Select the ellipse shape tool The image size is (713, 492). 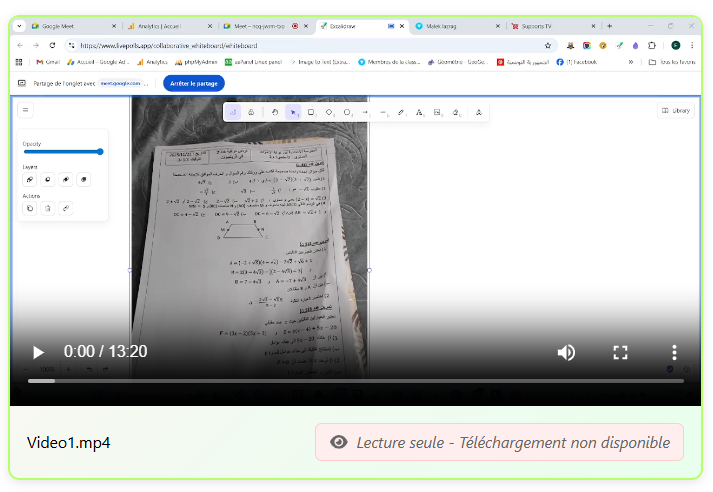(347, 113)
